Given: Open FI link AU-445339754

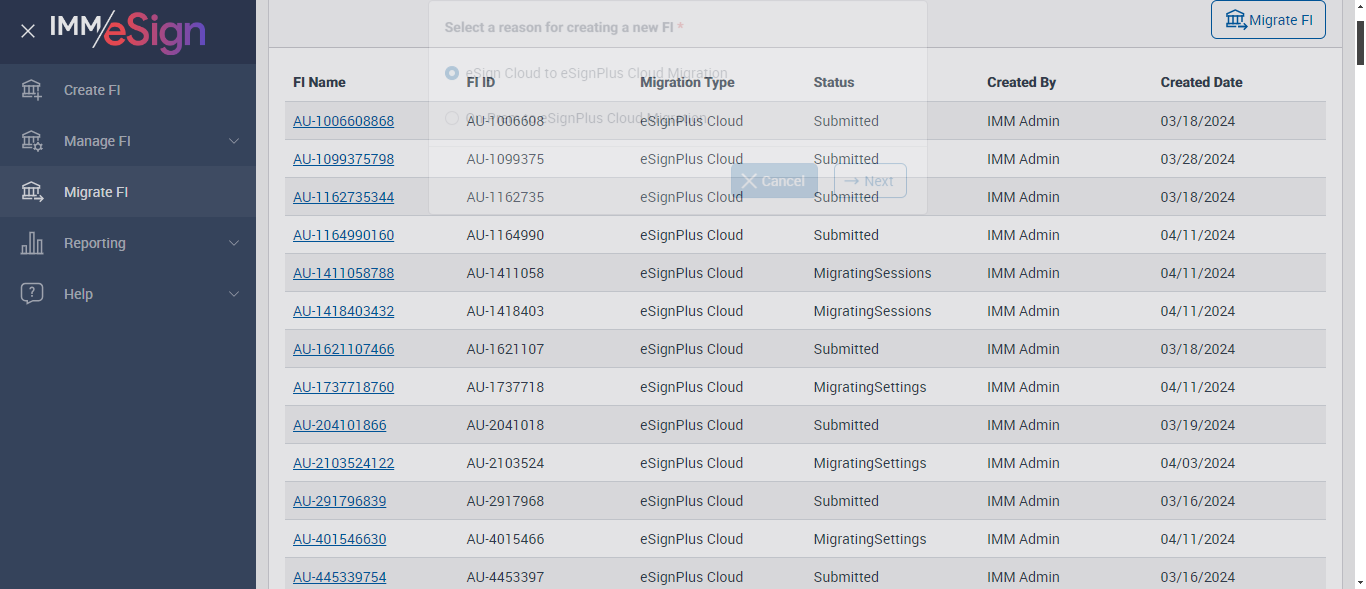Looking at the screenshot, I should click(339, 577).
